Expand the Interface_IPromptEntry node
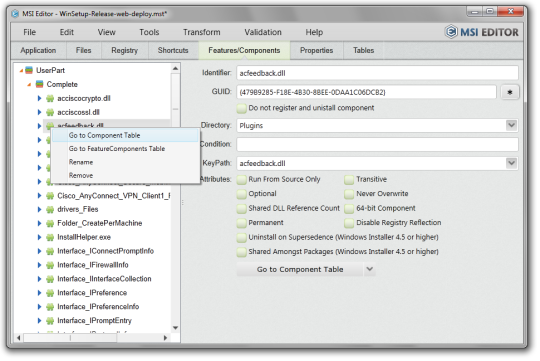540x361 pixels. pos(39,321)
